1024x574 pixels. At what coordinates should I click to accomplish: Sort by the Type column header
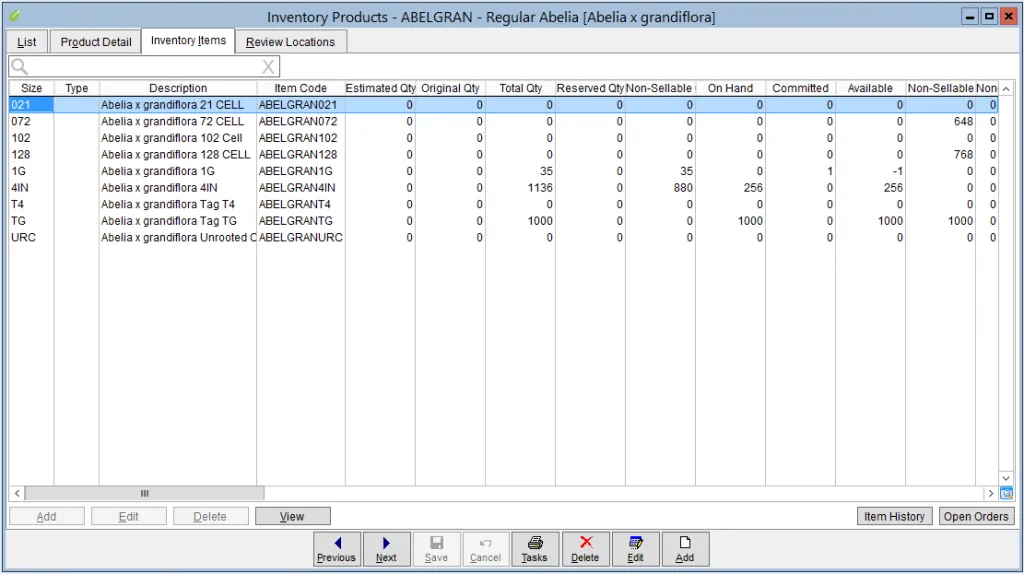point(76,88)
